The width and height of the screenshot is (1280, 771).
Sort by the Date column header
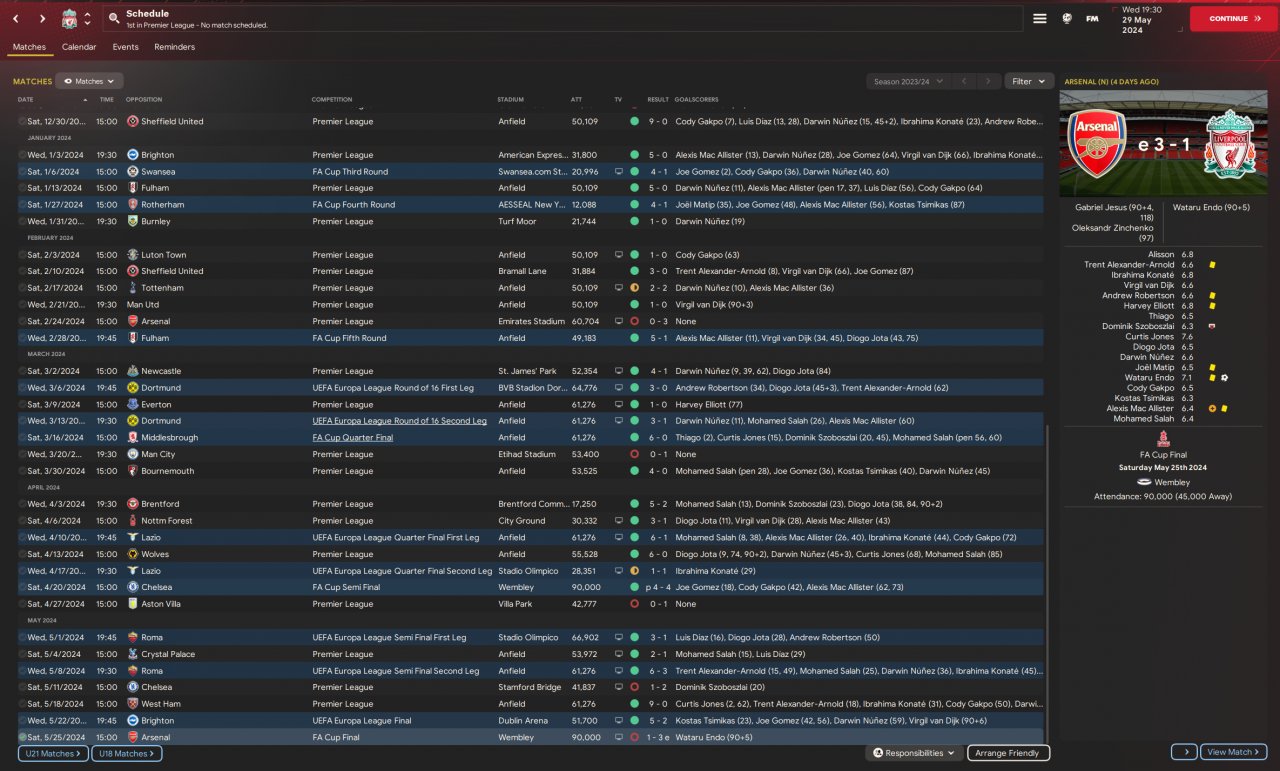26,100
